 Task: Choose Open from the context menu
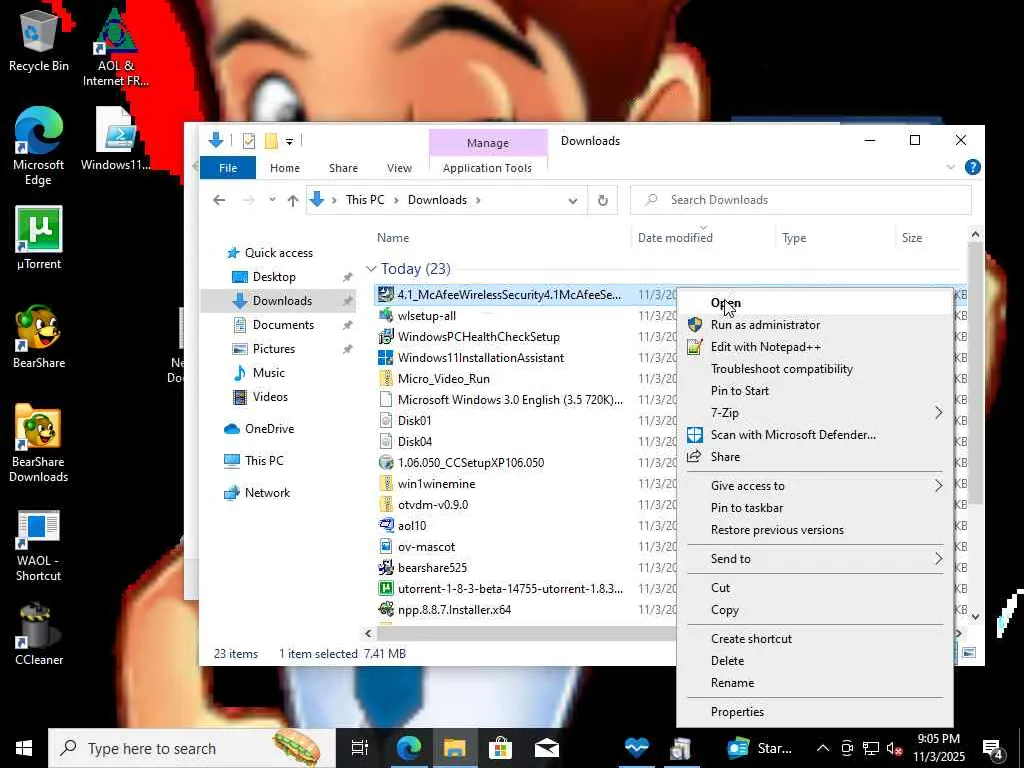pyautogui.click(x=814, y=303)
